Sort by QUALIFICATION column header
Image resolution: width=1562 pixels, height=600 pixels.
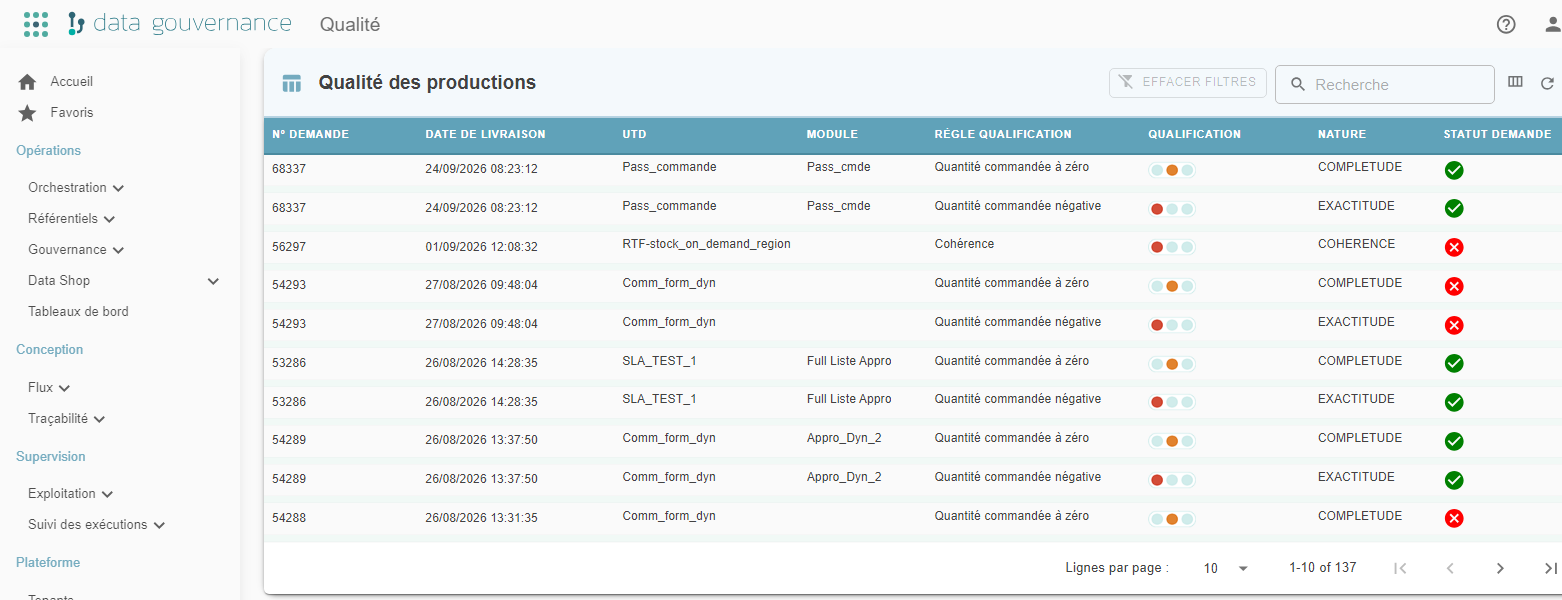pyautogui.click(x=1194, y=134)
